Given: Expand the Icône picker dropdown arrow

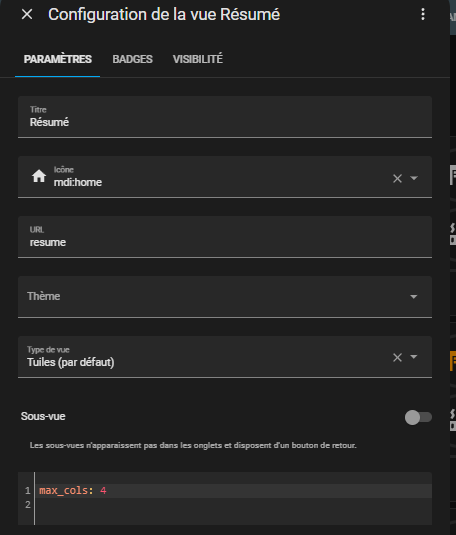Looking at the screenshot, I should (x=414, y=178).
